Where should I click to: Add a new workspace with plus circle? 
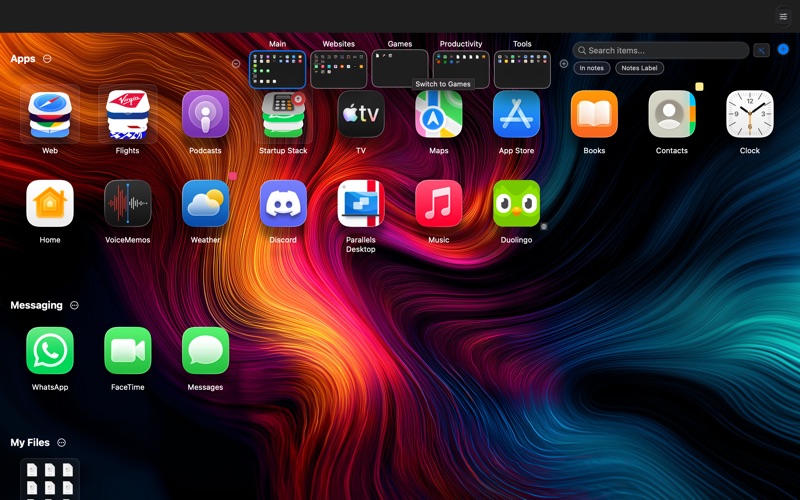coord(563,64)
